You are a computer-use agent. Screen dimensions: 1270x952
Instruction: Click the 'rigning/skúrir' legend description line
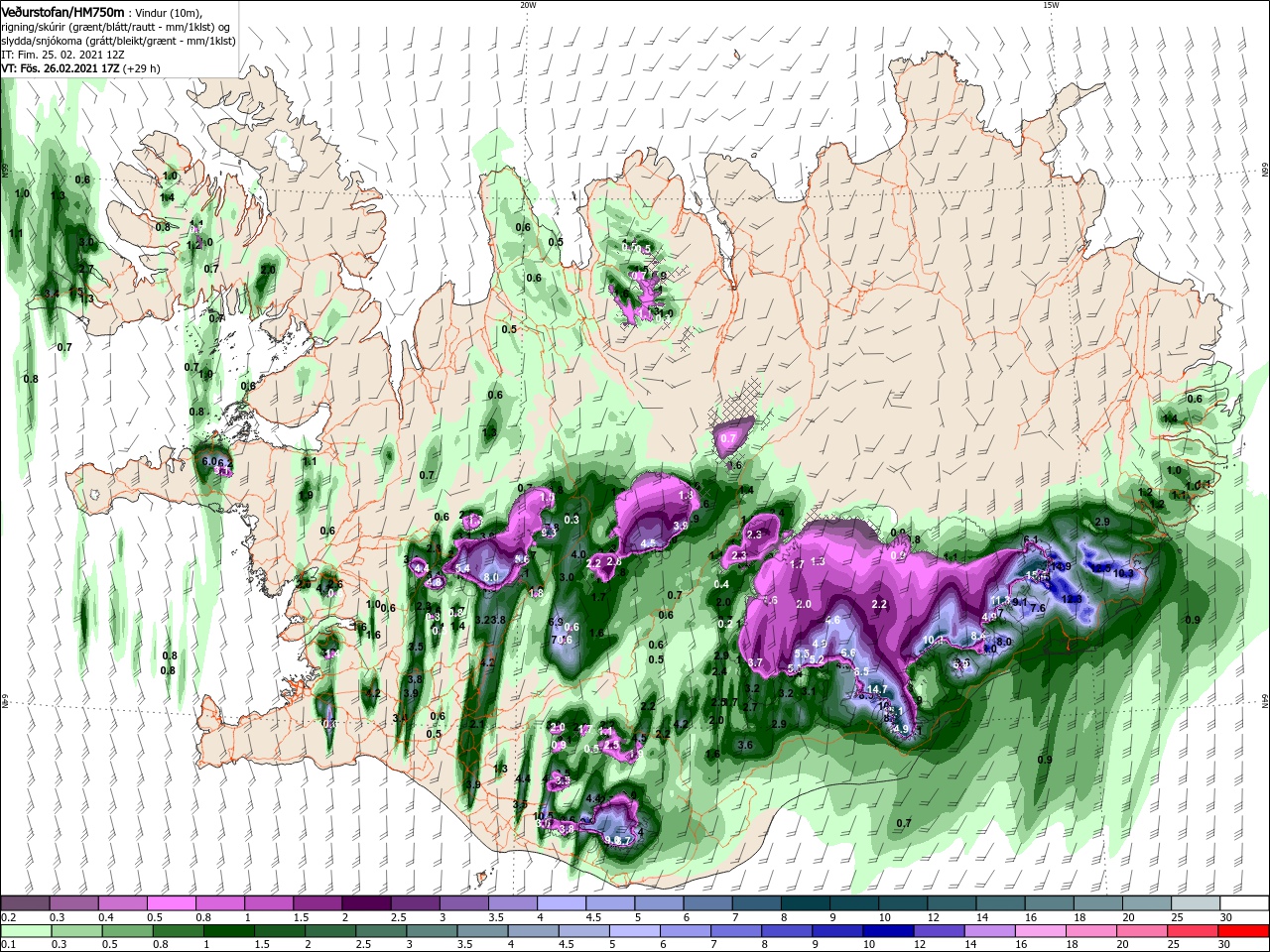click(116, 27)
